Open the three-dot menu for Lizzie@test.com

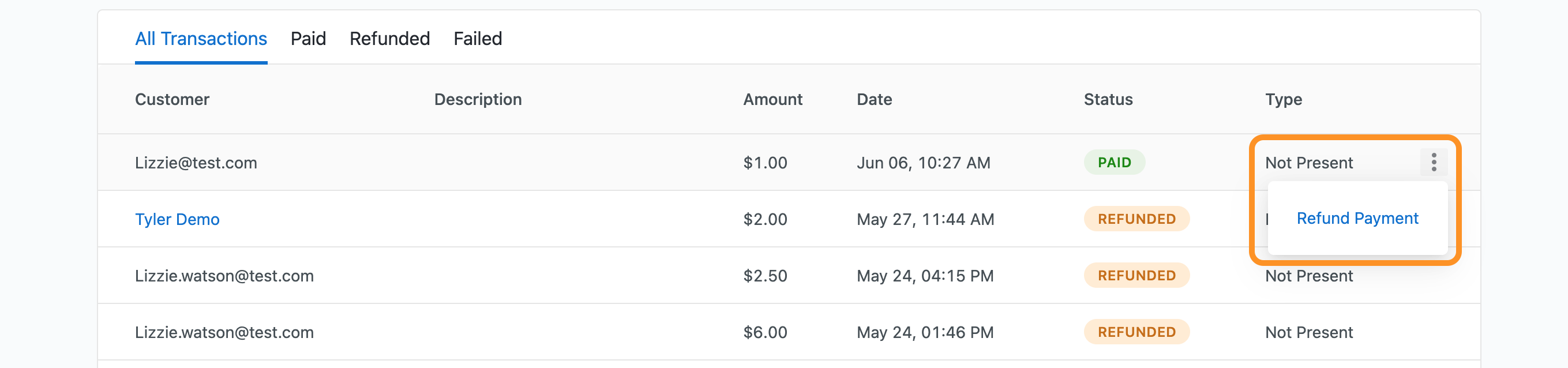pos(1434,163)
